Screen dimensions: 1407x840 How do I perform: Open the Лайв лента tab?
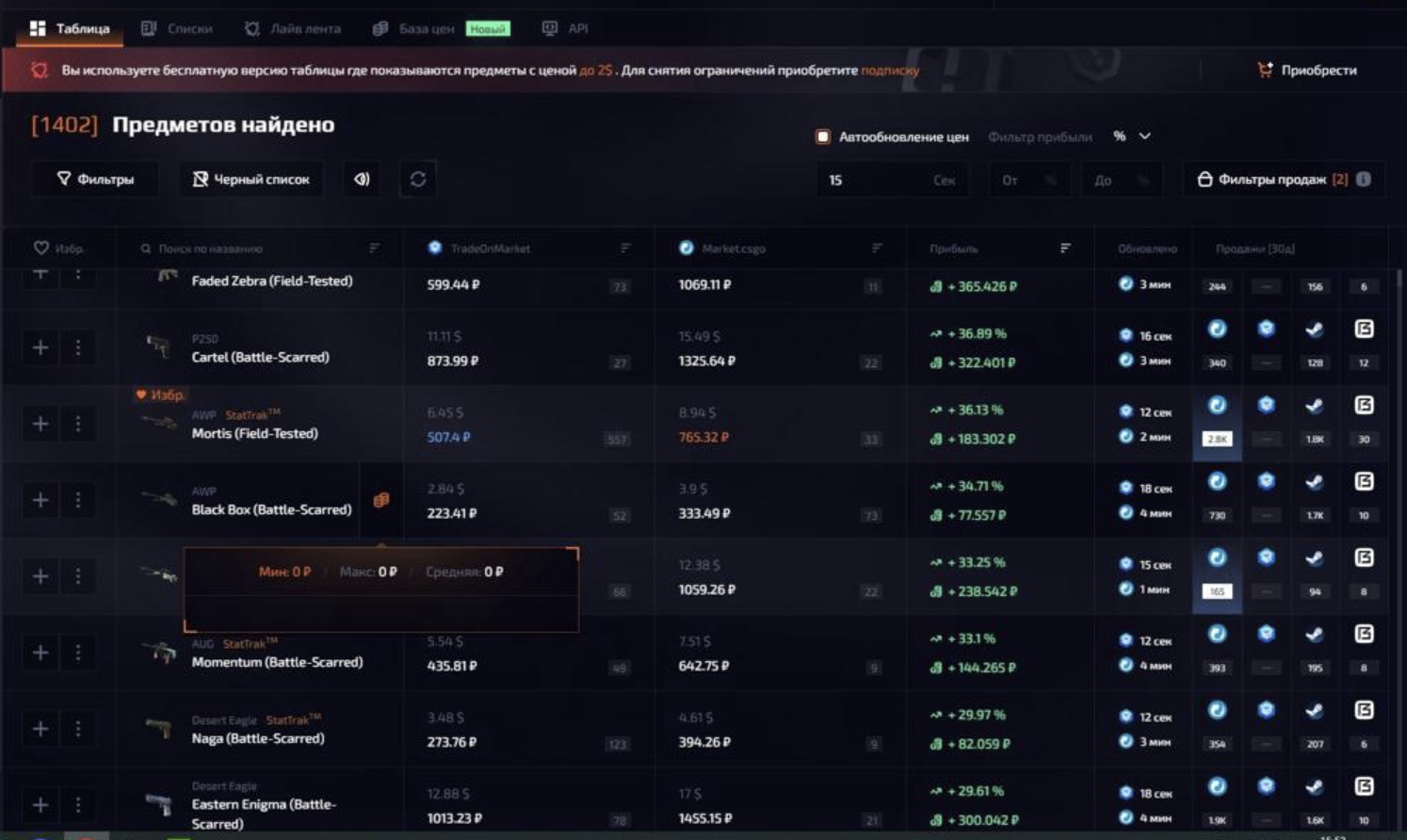tap(293, 28)
